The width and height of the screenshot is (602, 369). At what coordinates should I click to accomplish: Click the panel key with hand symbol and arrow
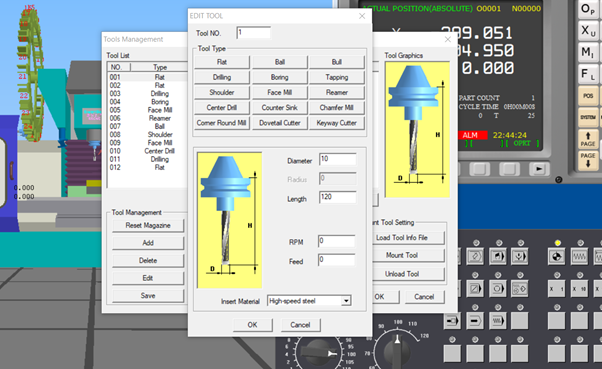point(498,256)
